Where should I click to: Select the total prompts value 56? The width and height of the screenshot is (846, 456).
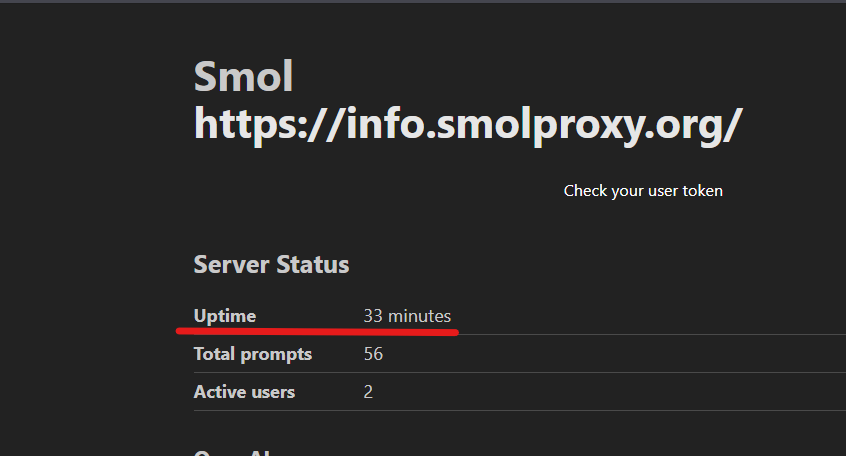(373, 354)
